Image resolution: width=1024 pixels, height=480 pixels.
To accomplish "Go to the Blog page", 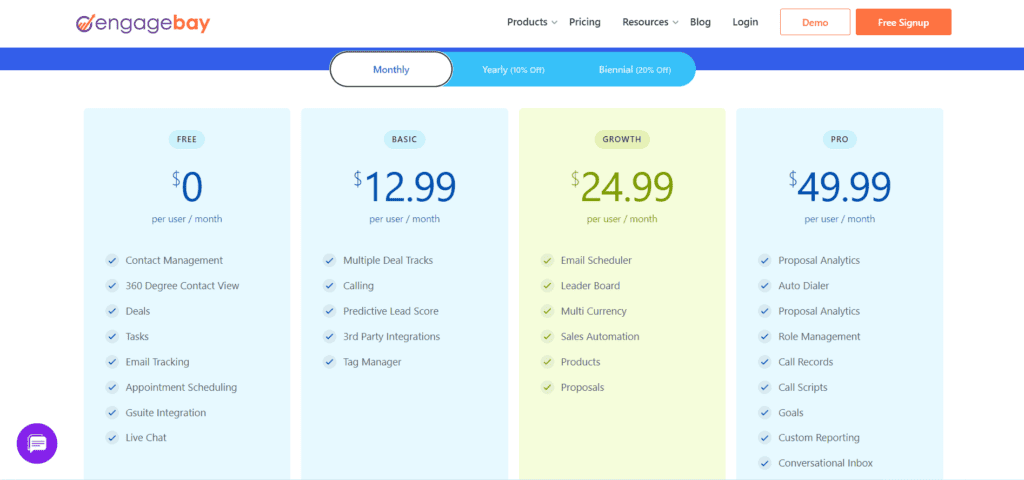I will [700, 22].
